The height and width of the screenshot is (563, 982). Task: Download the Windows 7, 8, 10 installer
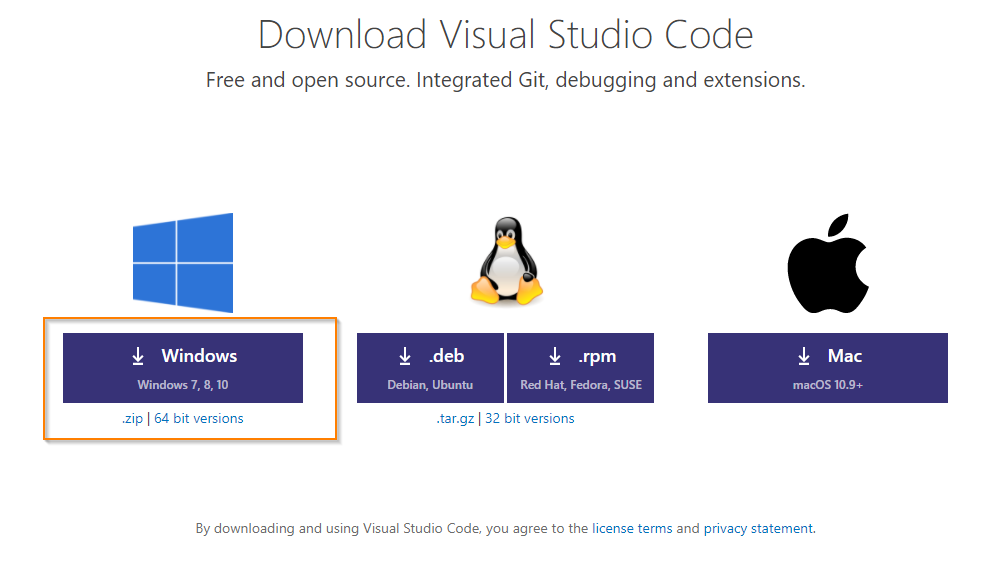(183, 368)
